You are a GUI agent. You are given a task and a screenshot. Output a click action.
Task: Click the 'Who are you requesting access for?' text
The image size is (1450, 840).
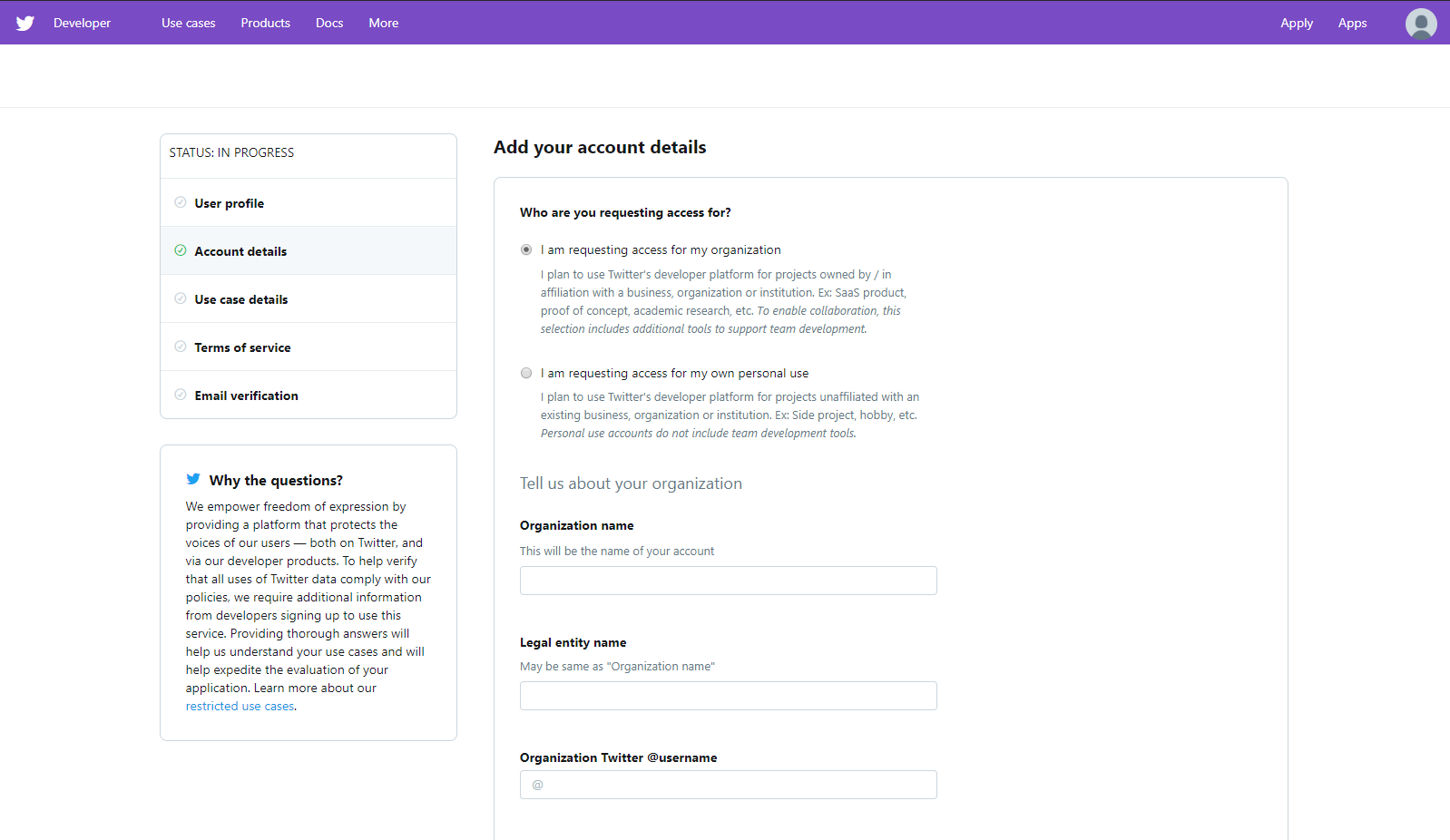625,212
